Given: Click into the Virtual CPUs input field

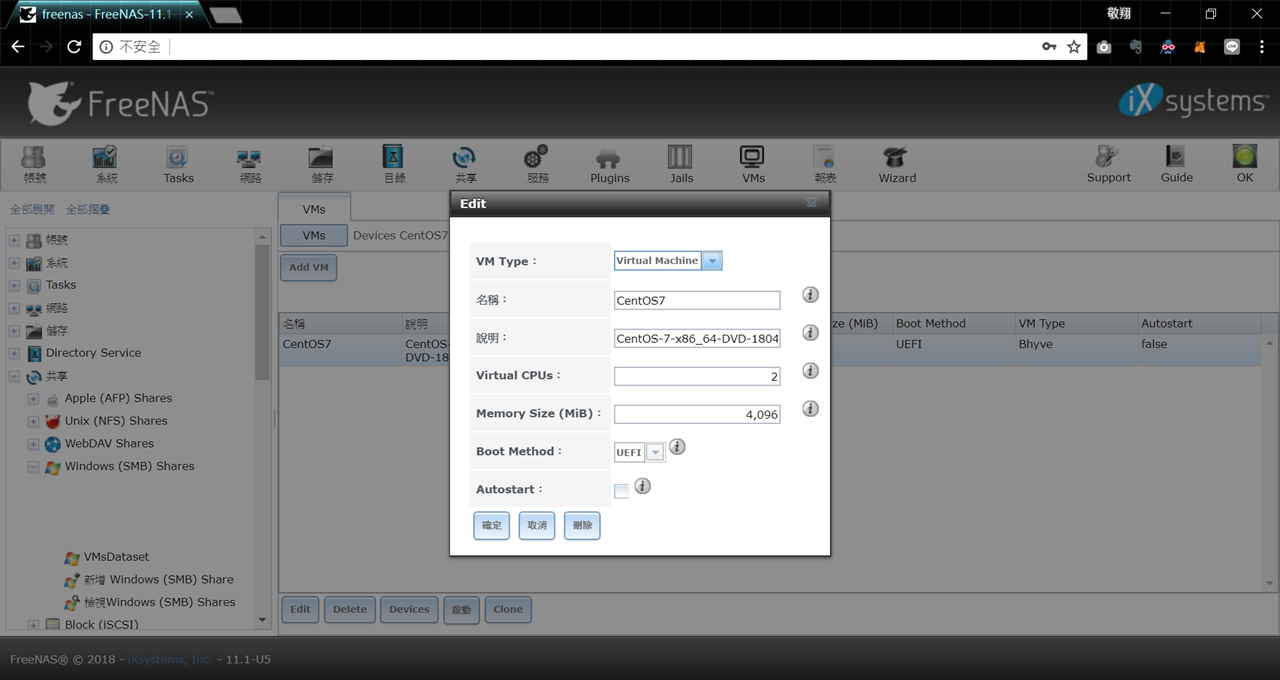Looking at the screenshot, I should coord(697,376).
